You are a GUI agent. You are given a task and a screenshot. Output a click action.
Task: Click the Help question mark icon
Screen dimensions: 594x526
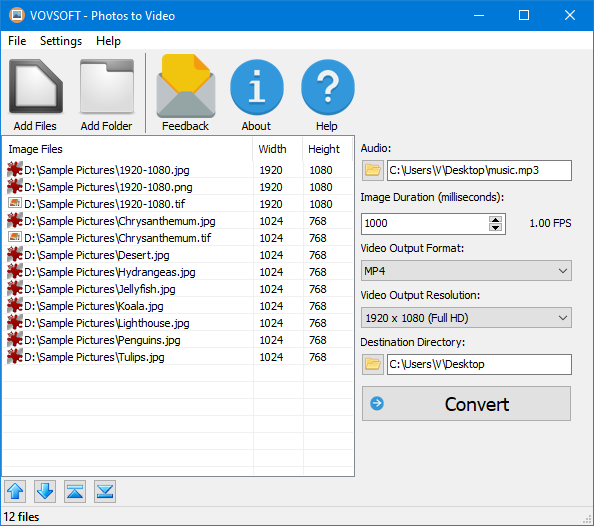(x=328, y=87)
